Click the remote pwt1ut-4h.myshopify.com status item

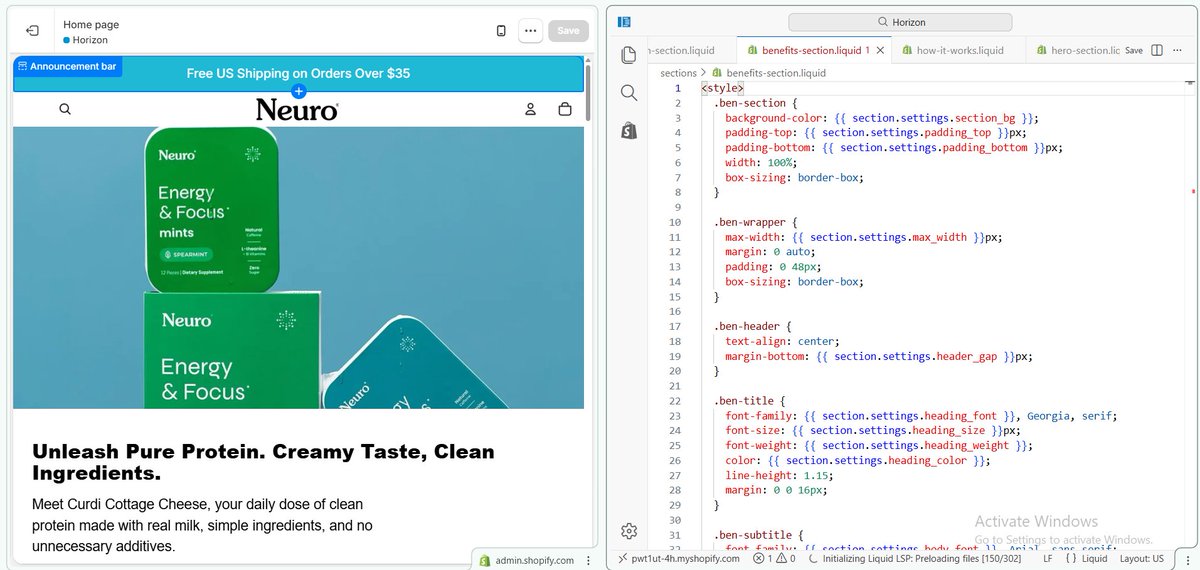pos(678,559)
